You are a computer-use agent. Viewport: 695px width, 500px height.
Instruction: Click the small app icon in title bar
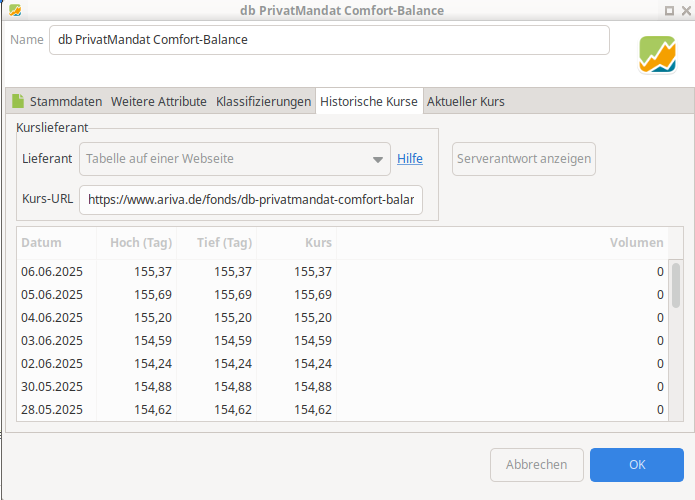click(15, 10)
